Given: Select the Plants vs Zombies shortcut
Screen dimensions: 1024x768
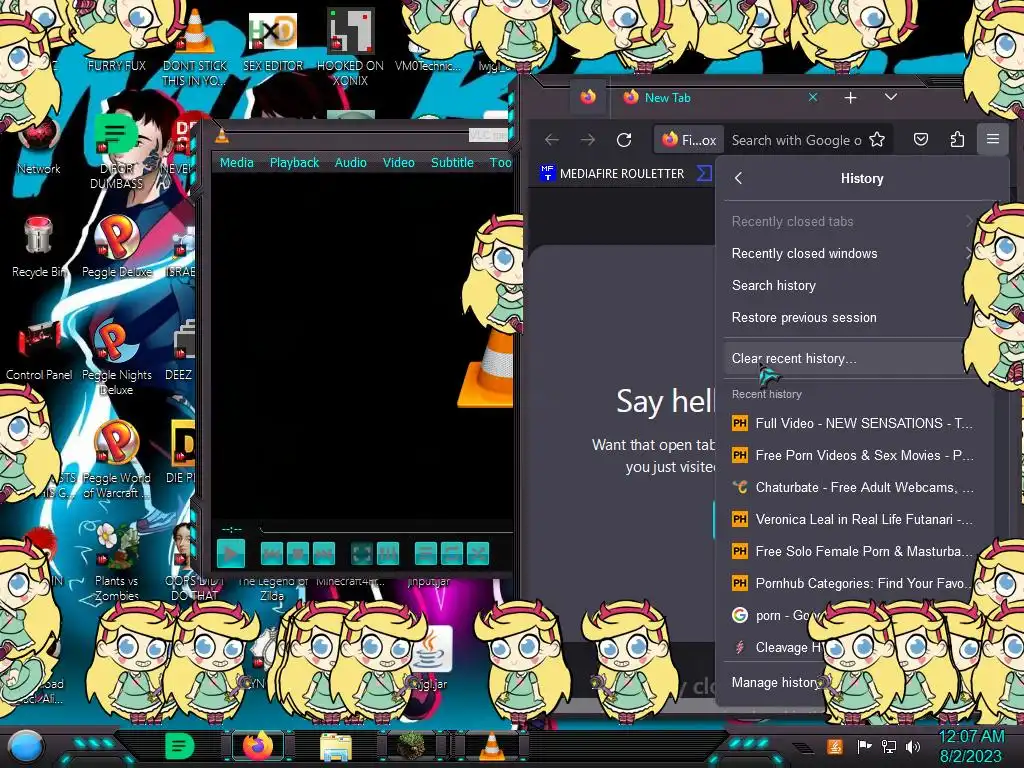Looking at the screenshot, I should pyautogui.click(x=117, y=562).
